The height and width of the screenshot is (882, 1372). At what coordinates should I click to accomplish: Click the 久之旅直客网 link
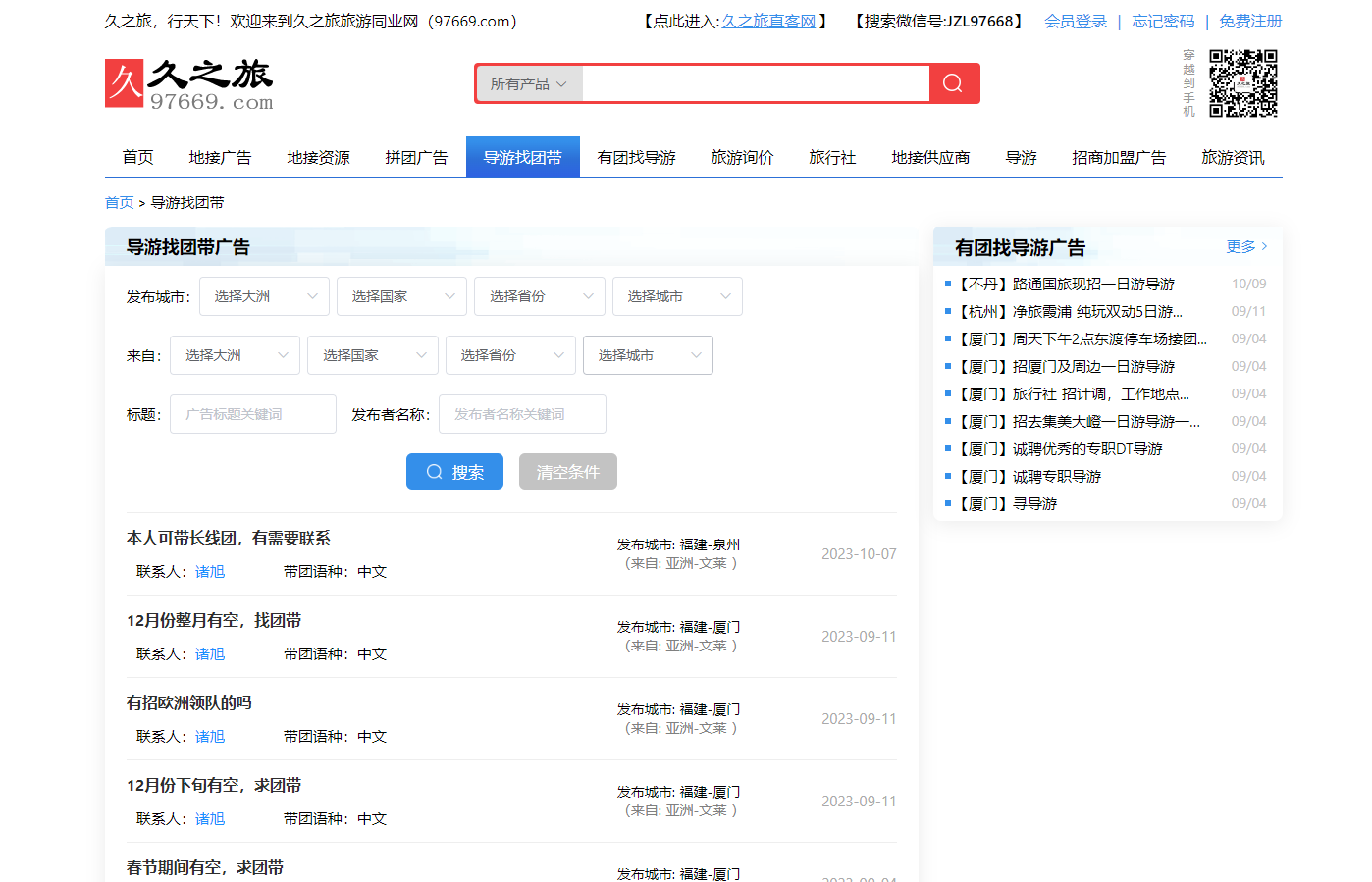tap(768, 21)
